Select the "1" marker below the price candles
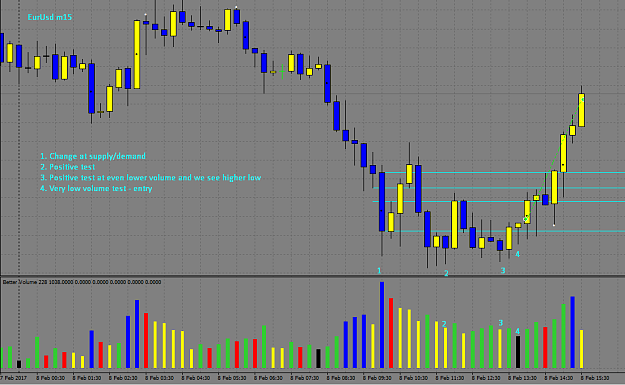The height and width of the screenshot is (385, 625). click(379, 271)
